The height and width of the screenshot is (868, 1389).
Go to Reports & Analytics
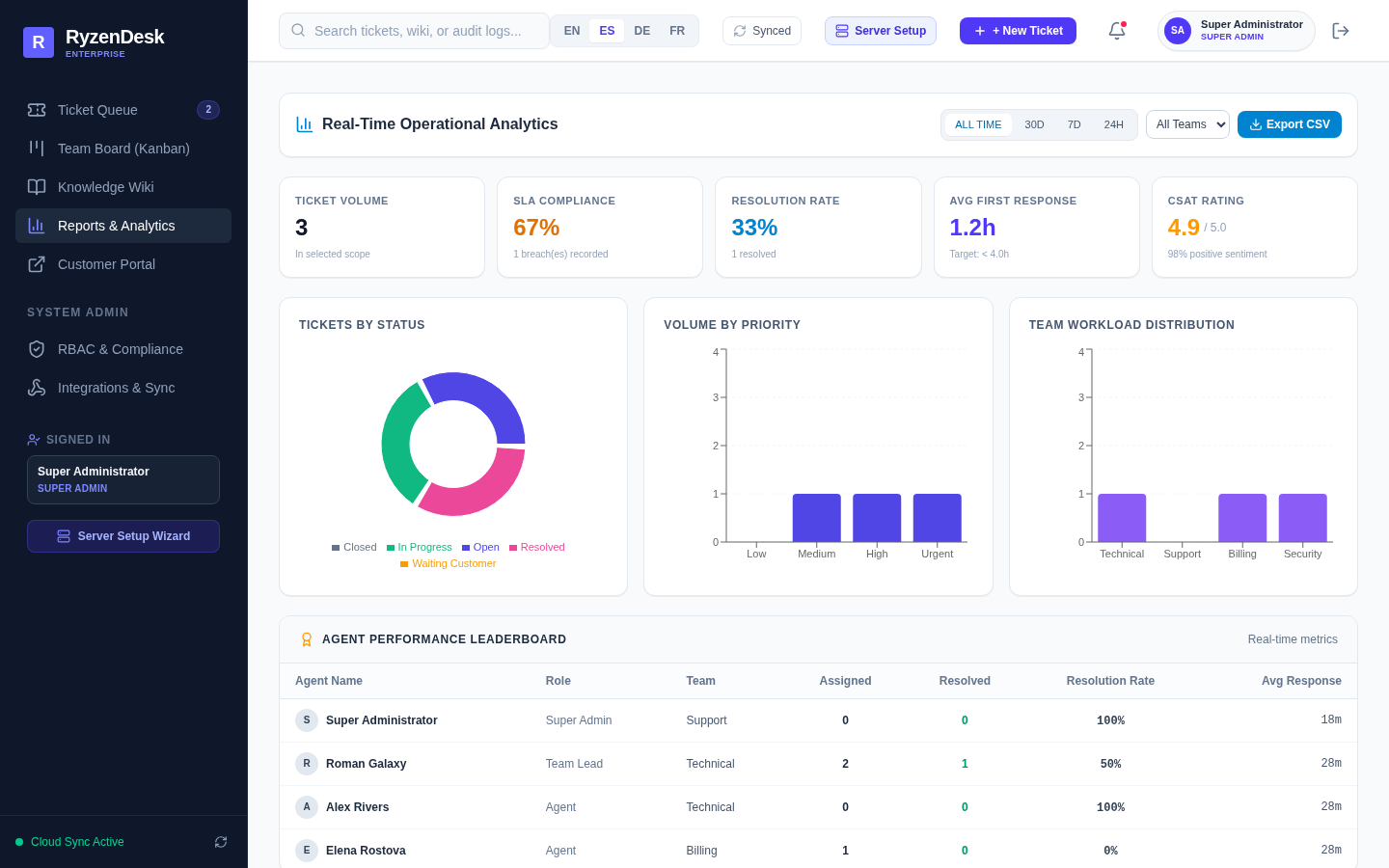click(x=123, y=226)
